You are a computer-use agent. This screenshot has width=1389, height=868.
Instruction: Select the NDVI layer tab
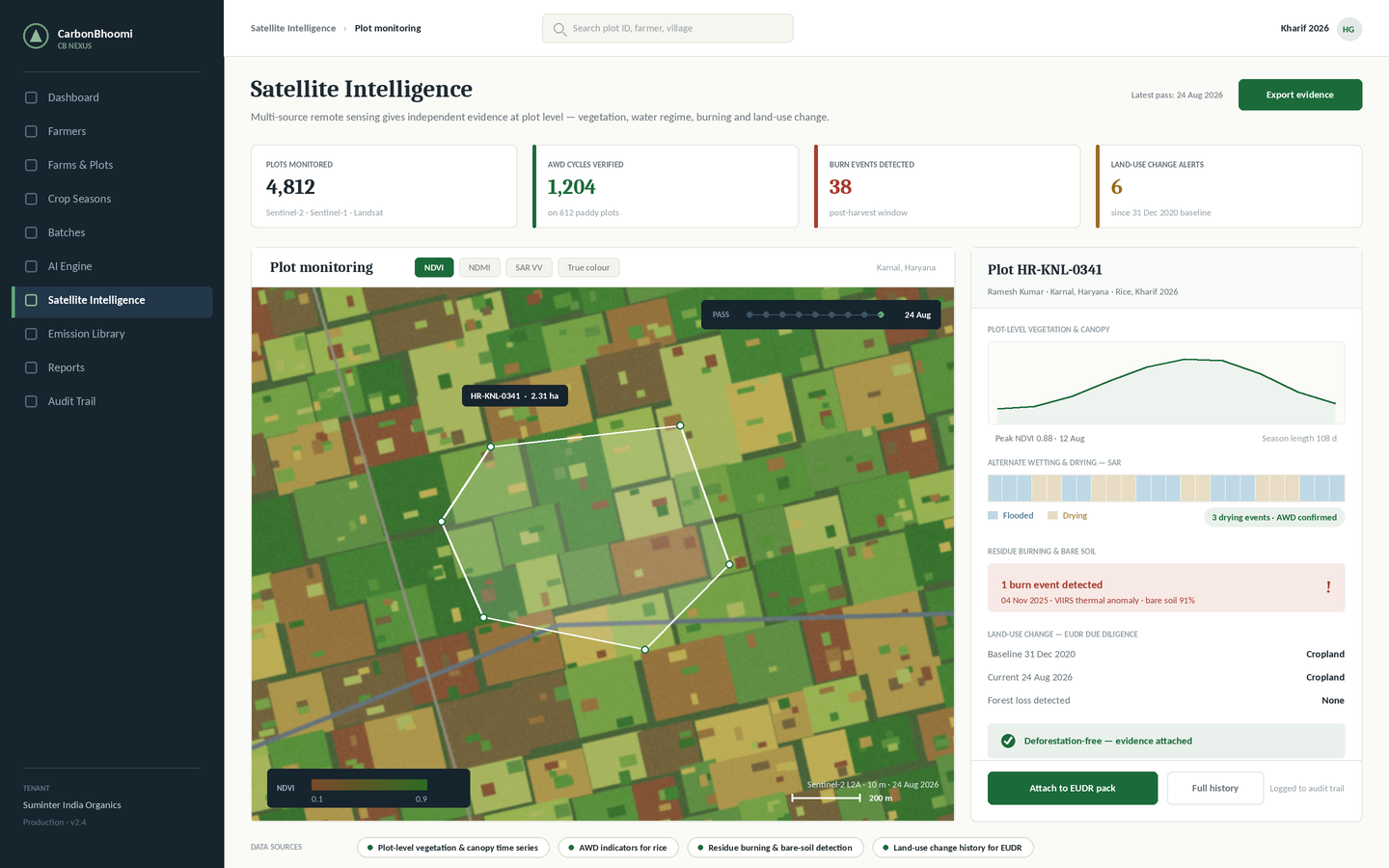click(x=434, y=267)
